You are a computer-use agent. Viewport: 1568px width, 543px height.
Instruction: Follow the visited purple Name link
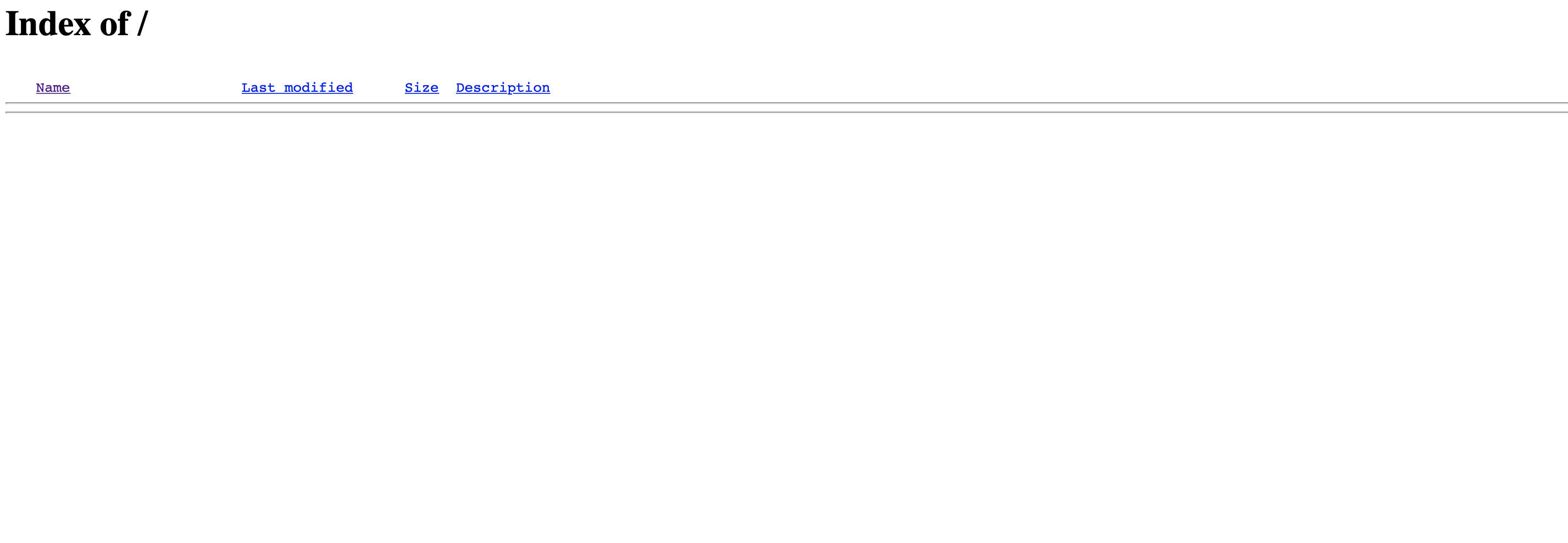click(53, 87)
